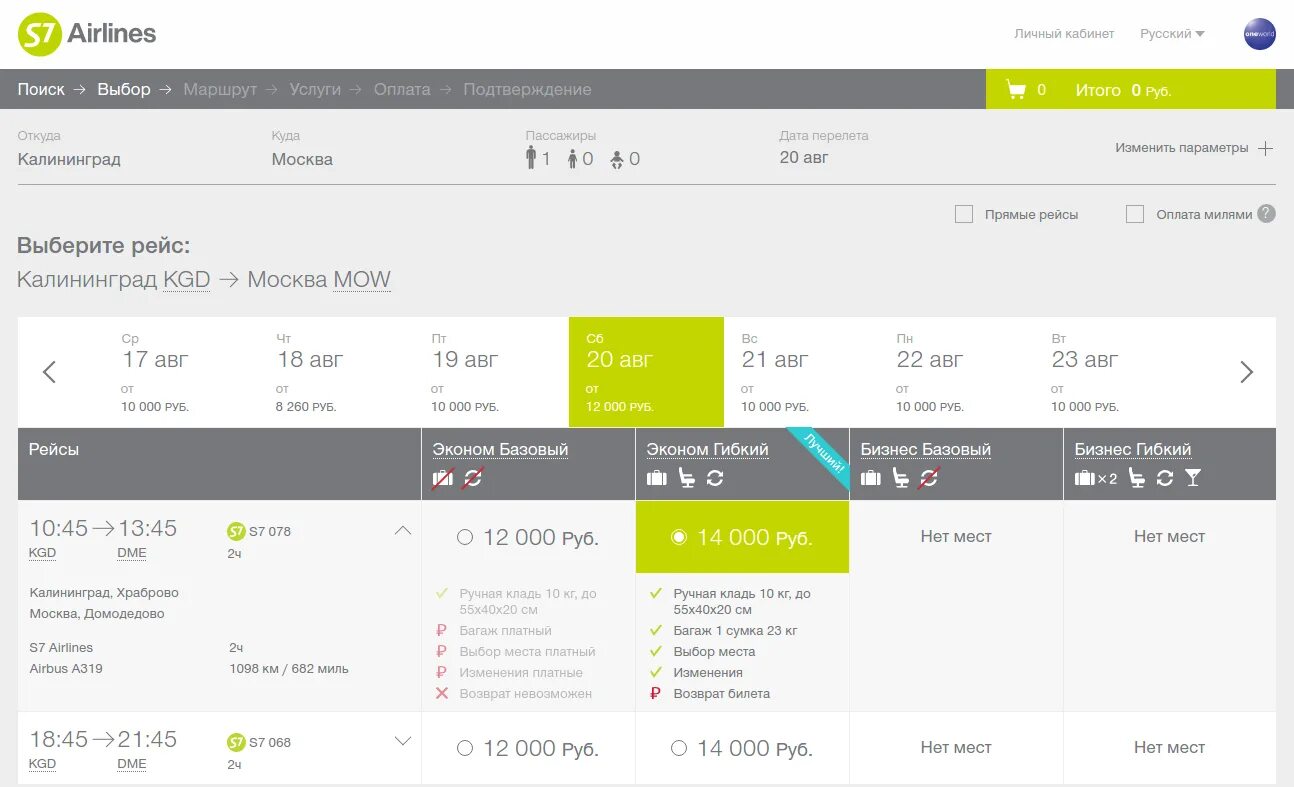The width and height of the screenshot is (1294, 787).
Task: Click seat icon under Эконом Гибкий
Action: pos(687,478)
